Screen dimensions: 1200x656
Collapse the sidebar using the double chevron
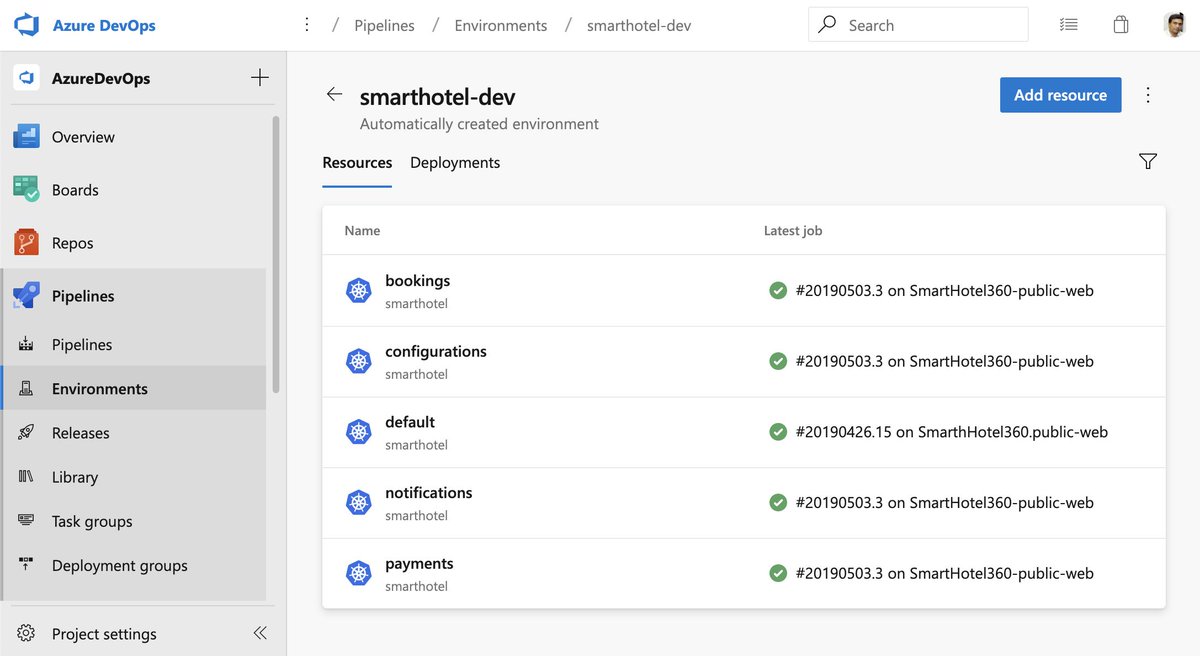(259, 632)
